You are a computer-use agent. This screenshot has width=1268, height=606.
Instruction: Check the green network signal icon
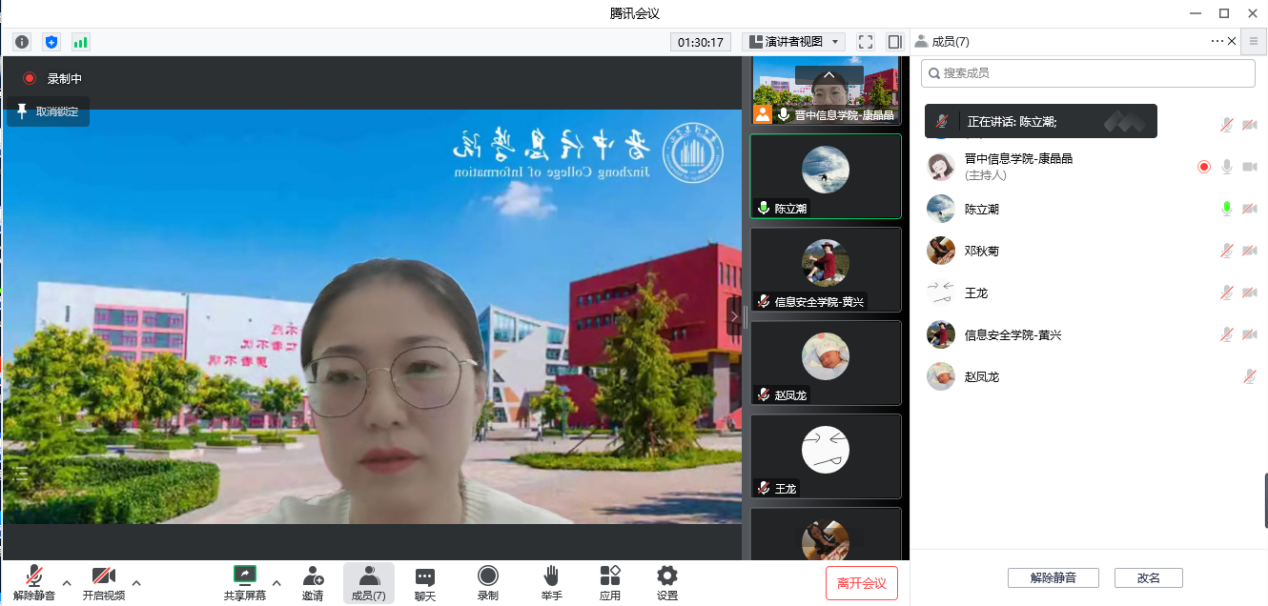(x=80, y=42)
